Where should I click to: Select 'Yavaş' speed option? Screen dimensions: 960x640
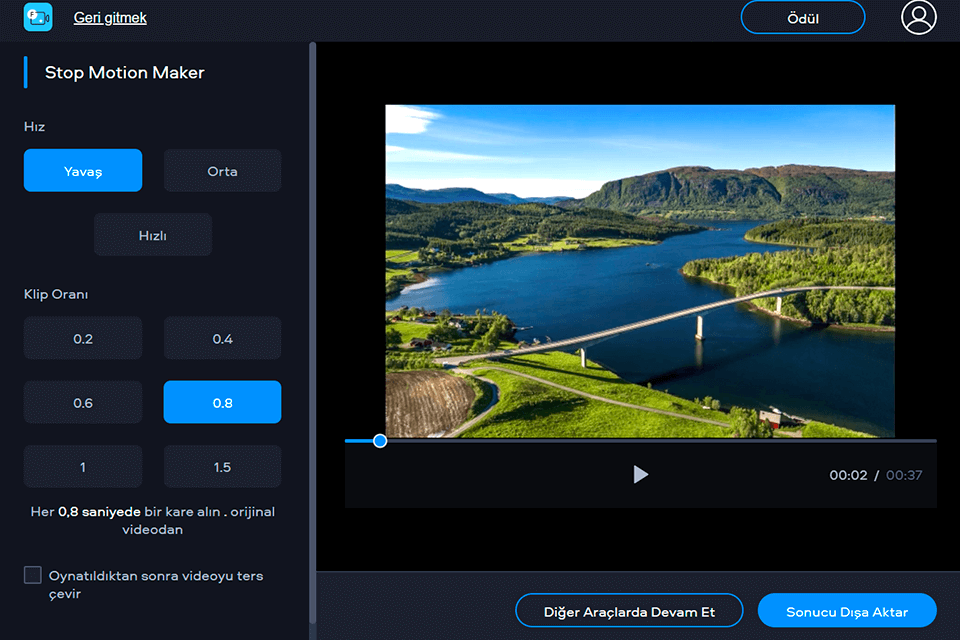[83, 171]
